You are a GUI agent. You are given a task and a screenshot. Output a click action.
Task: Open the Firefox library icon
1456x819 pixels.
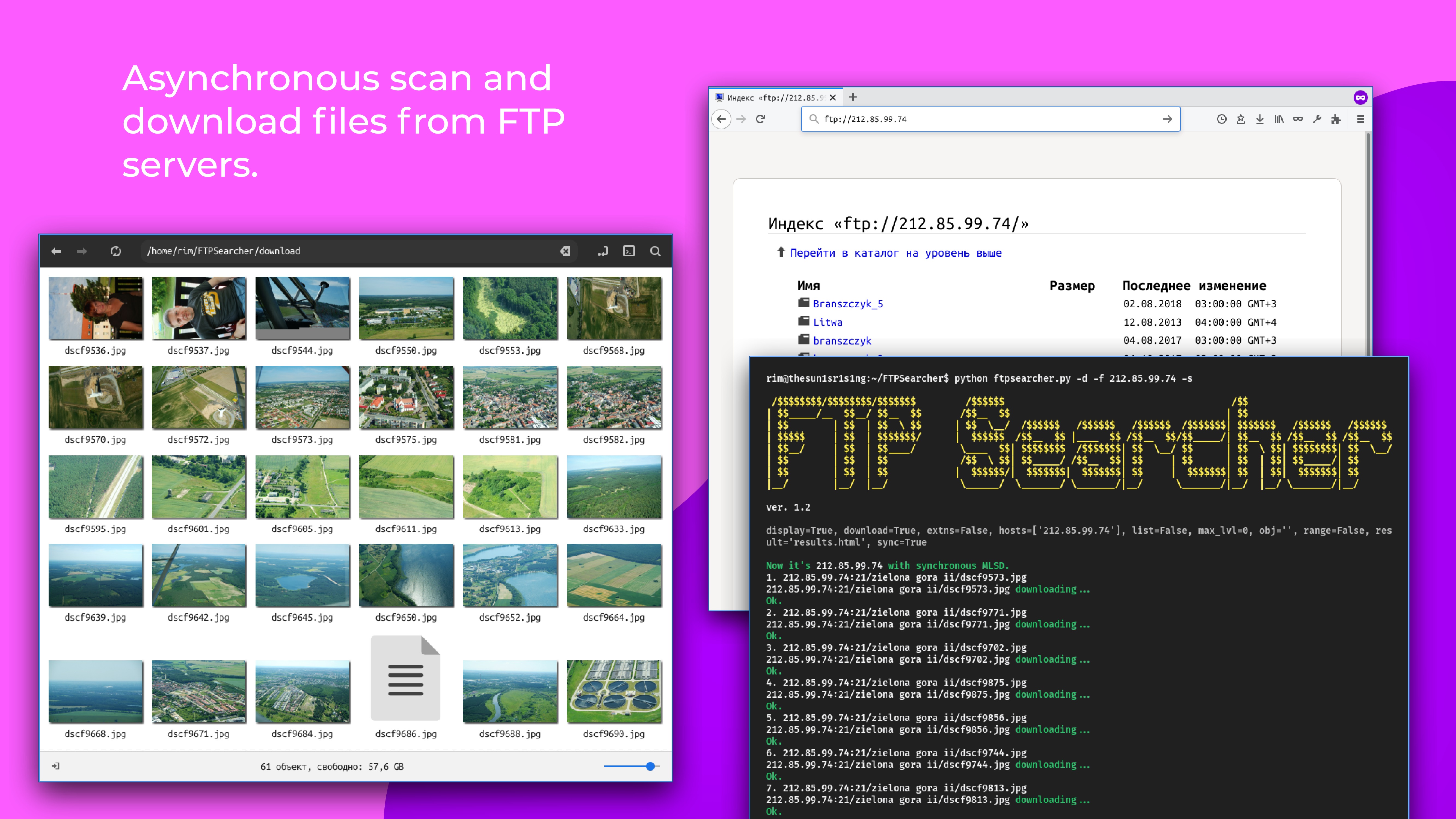point(1279,119)
